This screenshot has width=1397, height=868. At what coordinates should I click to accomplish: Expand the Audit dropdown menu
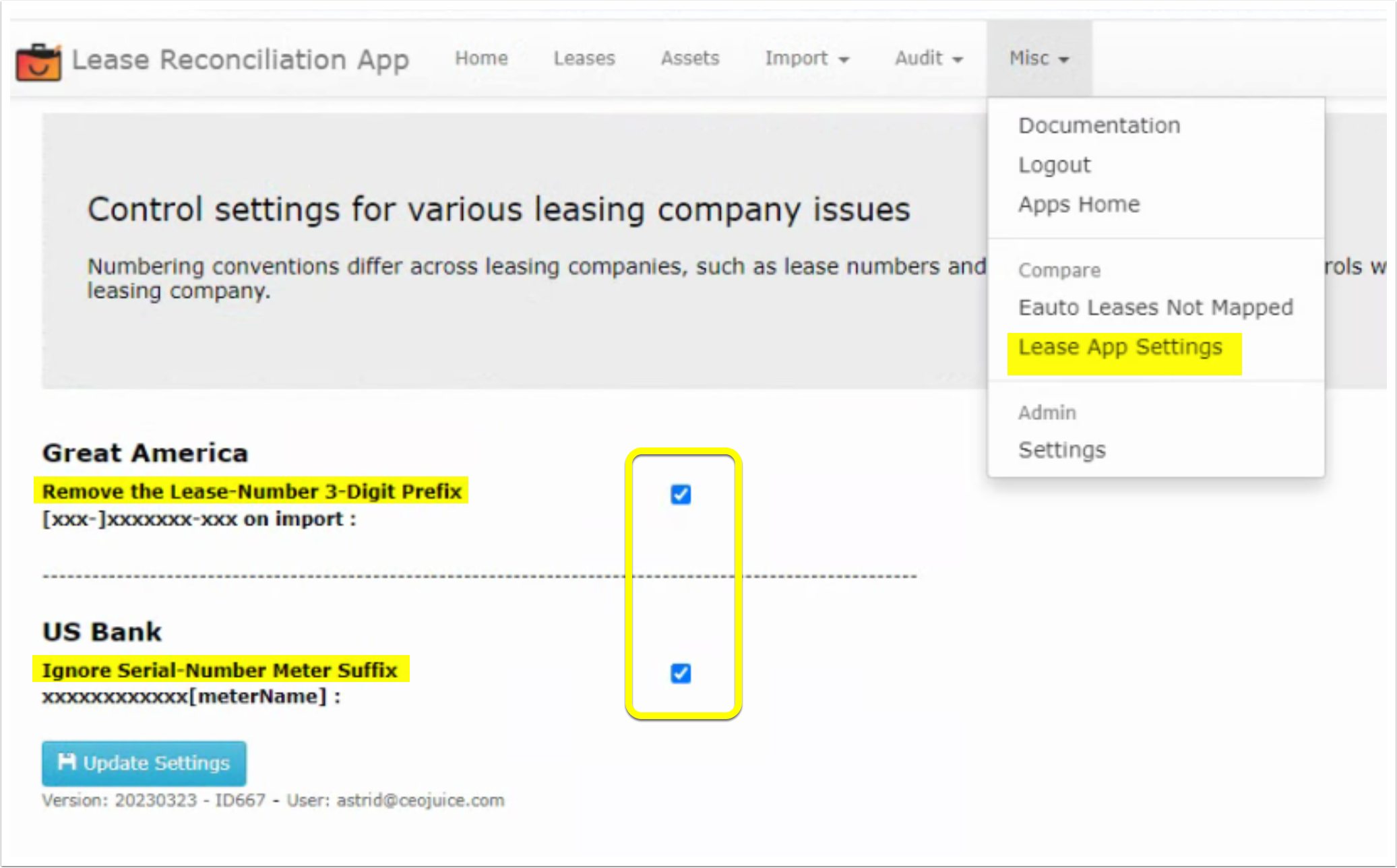[928, 59]
